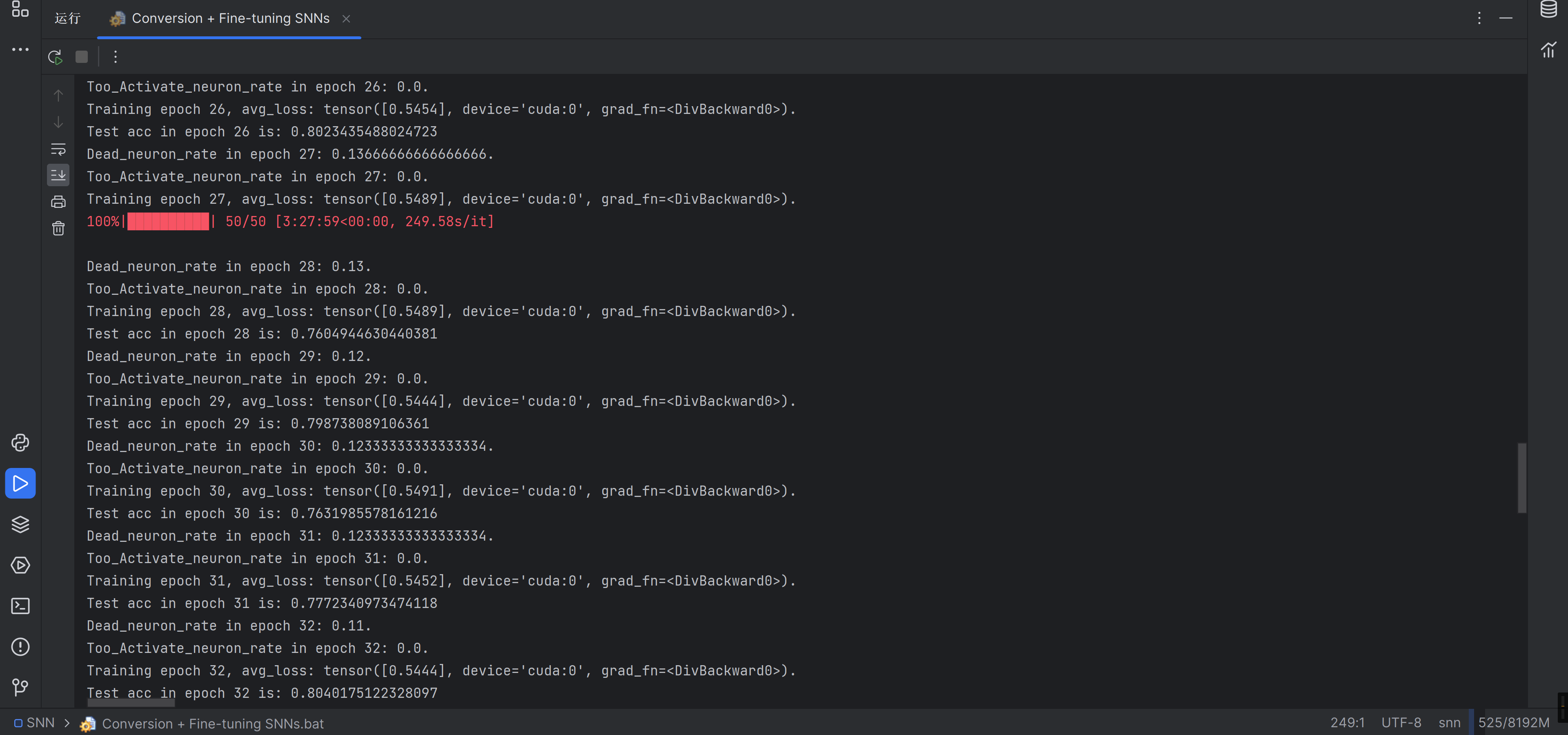
Task: Close the Conversion + Fine-tuning SNNs tab
Action: tap(346, 19)
